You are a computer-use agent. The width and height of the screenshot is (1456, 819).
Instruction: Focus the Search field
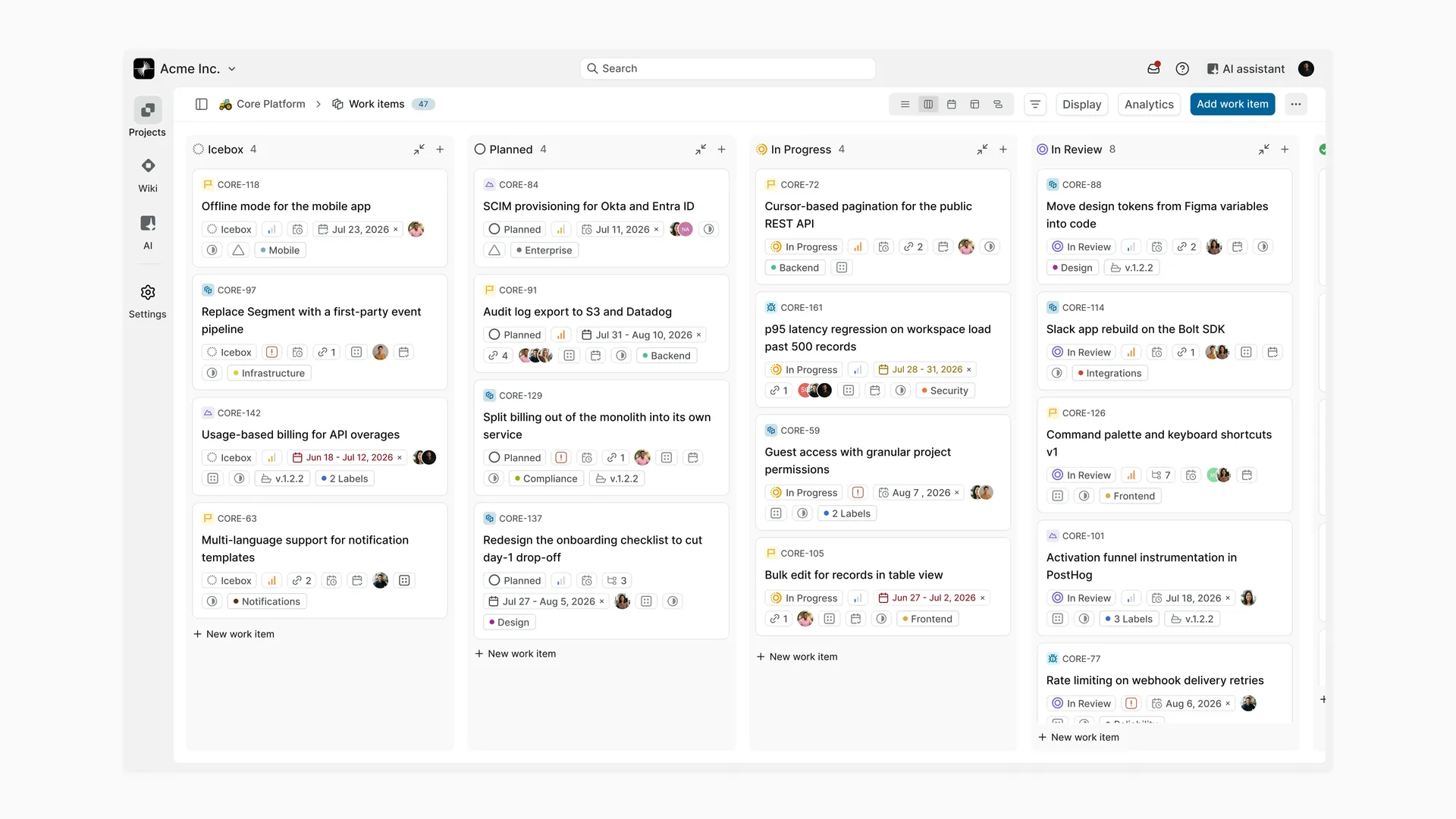coord(728,68)
